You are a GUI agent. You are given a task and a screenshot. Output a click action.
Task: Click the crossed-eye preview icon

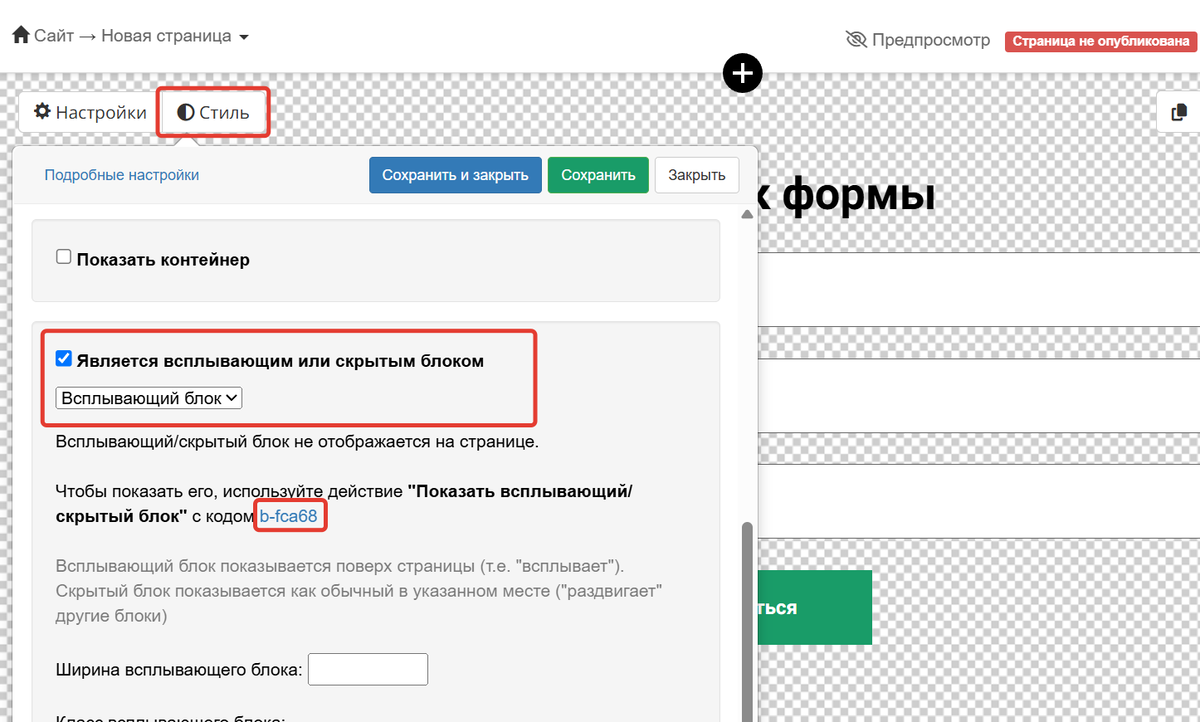tap(856, 40)
